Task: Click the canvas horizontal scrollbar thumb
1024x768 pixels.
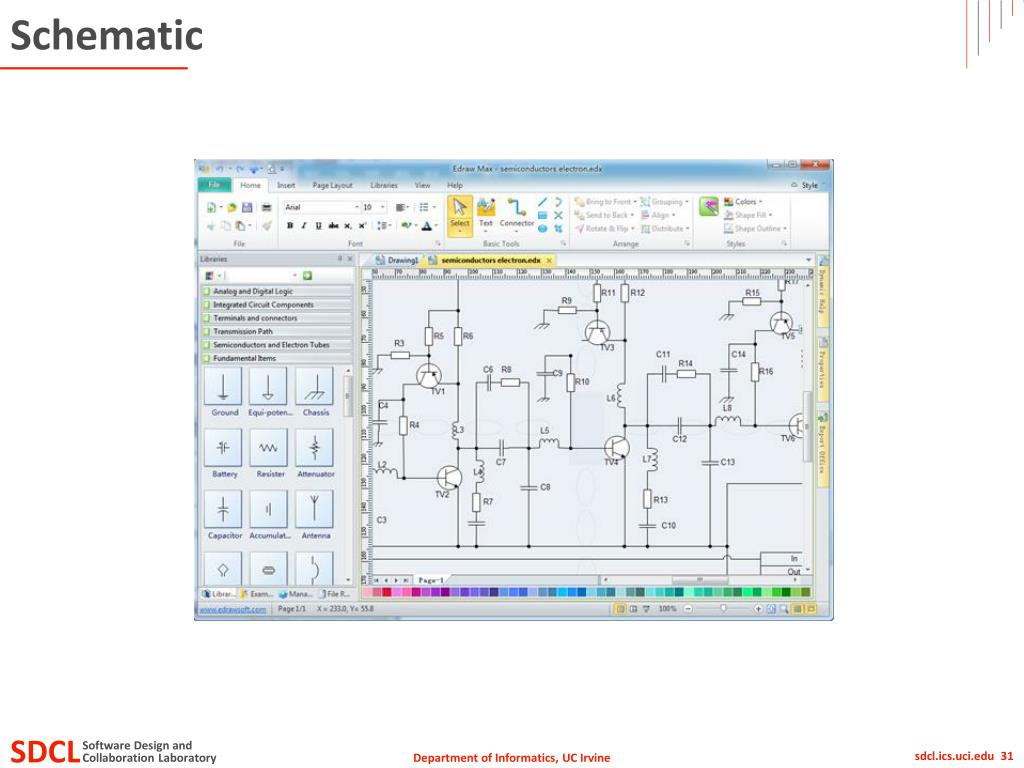Action: point(699,579)
